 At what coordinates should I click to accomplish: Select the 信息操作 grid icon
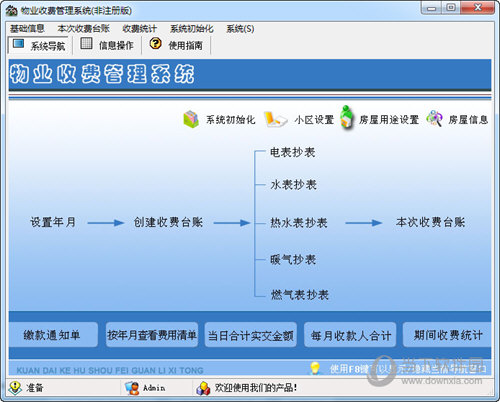click(86, 43)
